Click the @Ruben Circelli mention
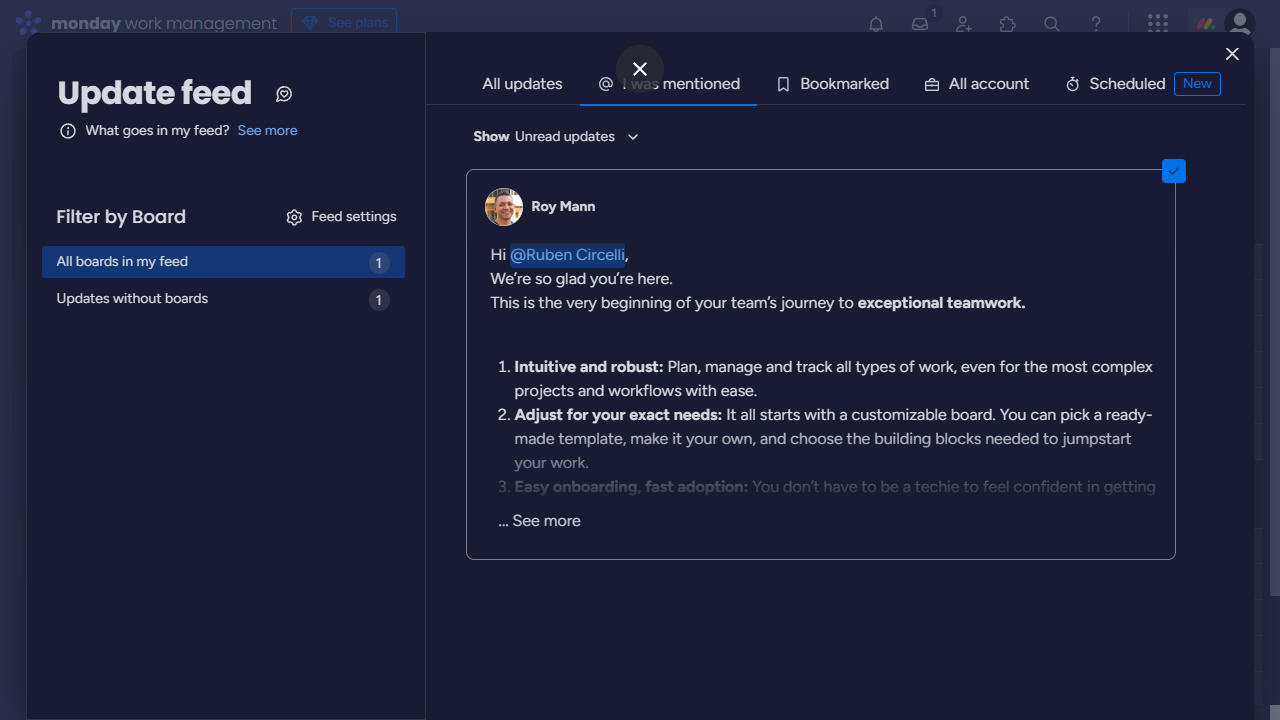1280x720 pixels. (567, 255)
